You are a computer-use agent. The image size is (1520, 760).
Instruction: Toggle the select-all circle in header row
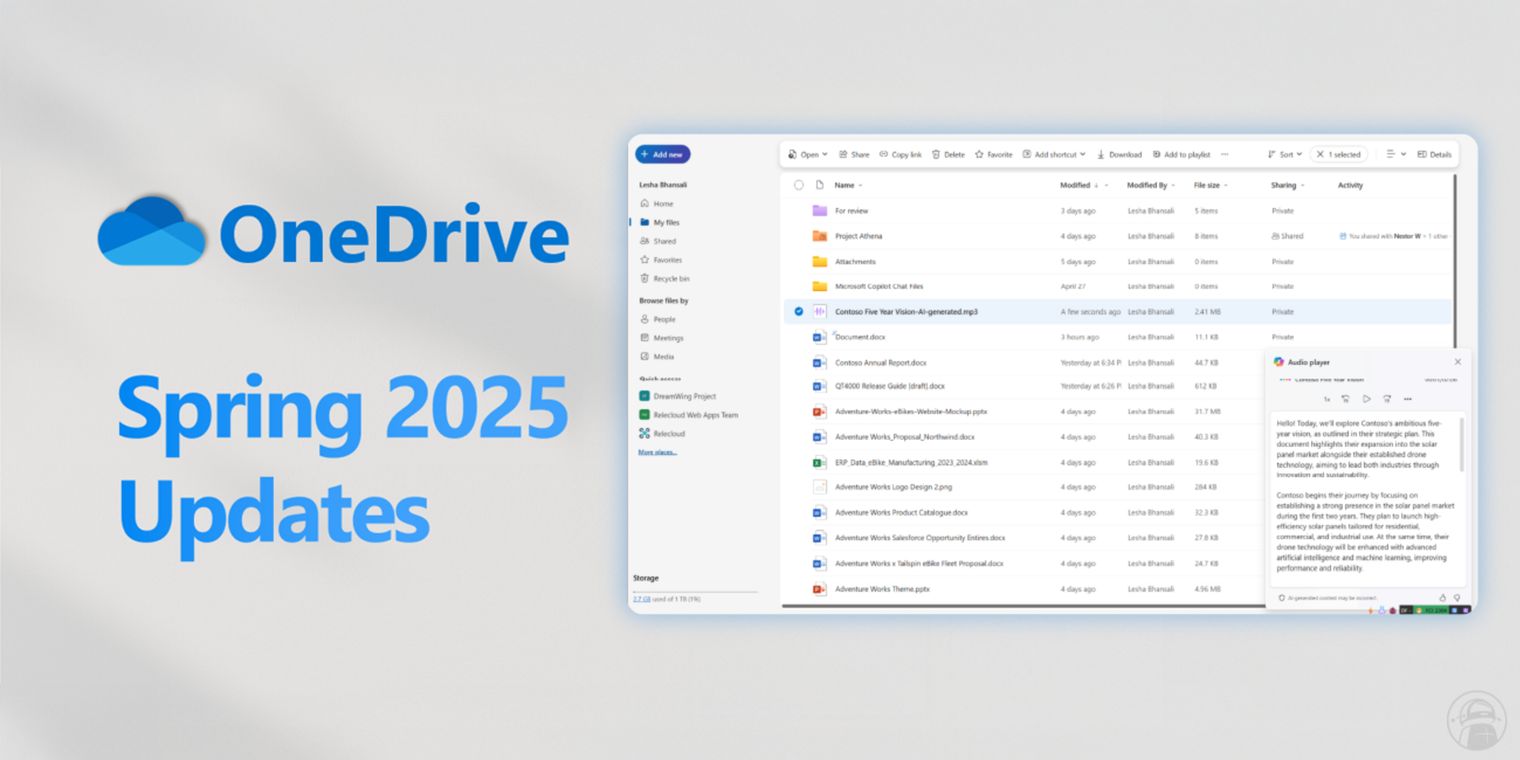[799, 185]
